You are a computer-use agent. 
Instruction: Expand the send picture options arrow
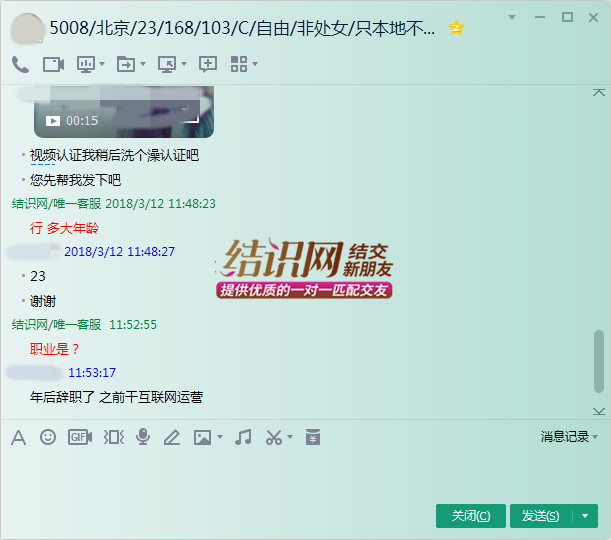coord(220,437)
